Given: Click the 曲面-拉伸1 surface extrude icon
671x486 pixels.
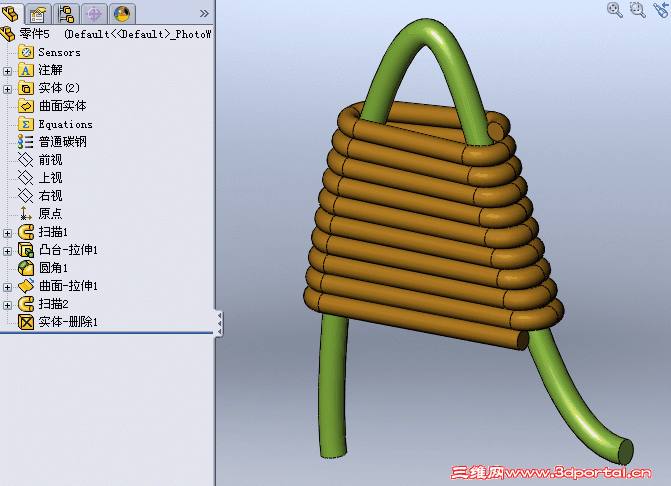Looking at the screenshot, I should coord(26,286).
